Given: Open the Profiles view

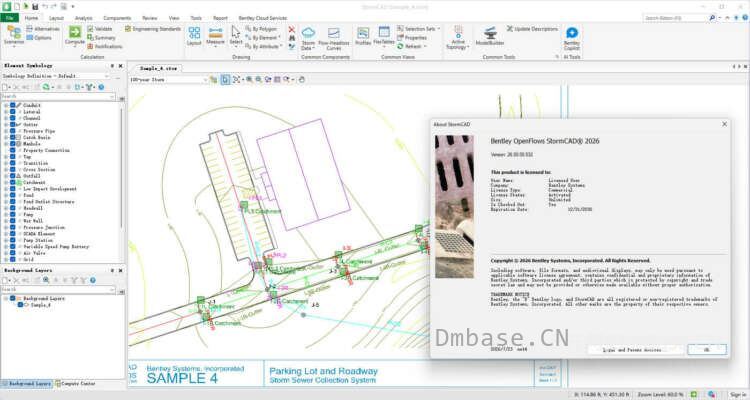Looking at the screenshot, I should [363, 36].
